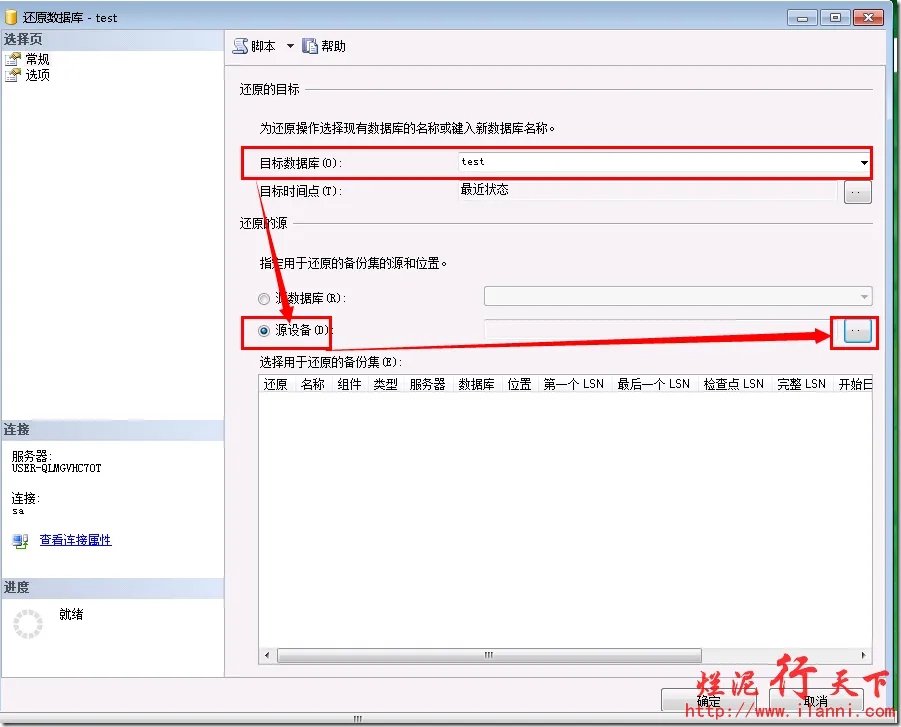The image size is (901, 727).
Task: Click the 类型 column header
Action: [x=386, y=384]
